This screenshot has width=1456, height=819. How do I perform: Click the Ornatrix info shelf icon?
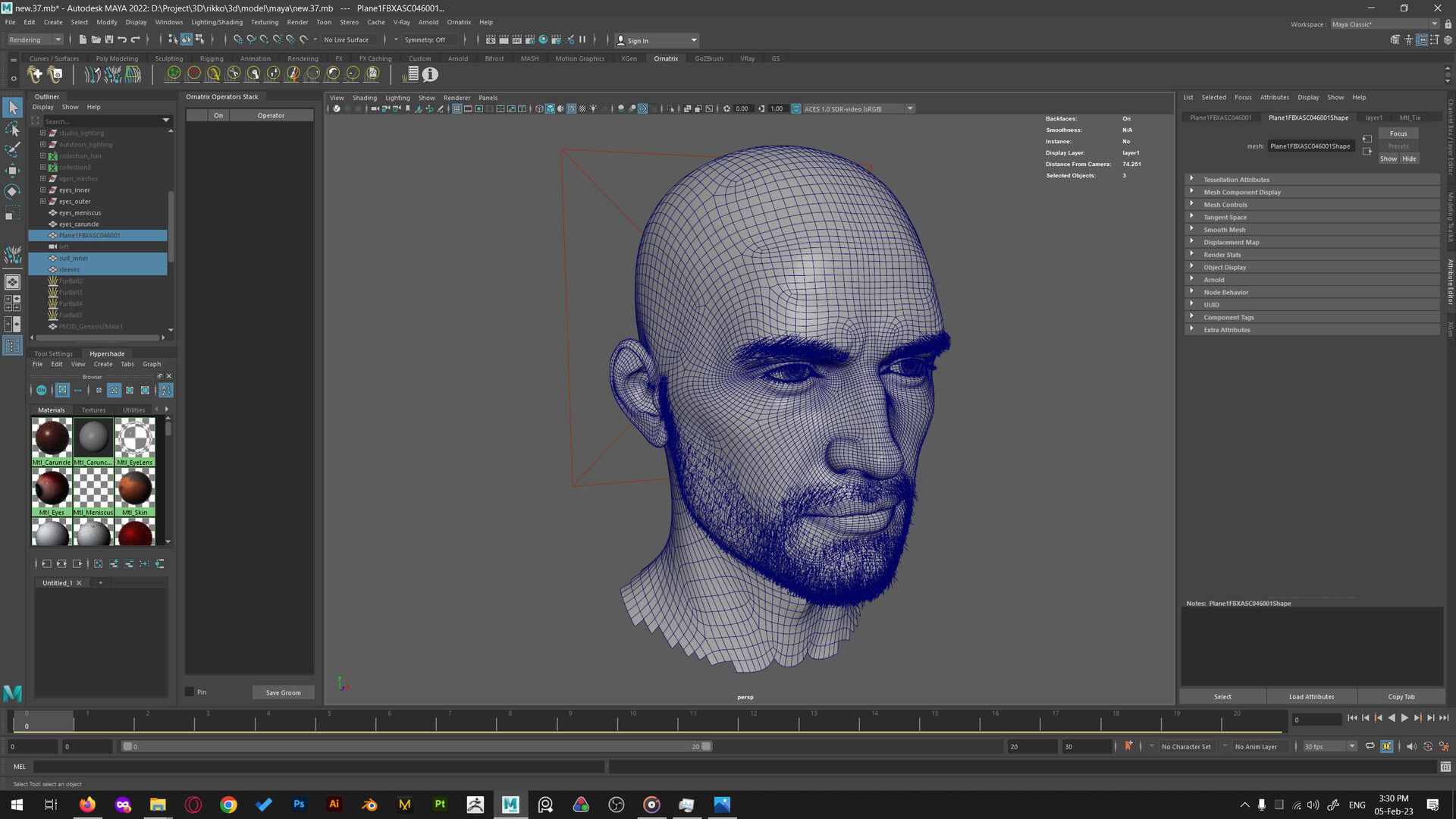430,74
